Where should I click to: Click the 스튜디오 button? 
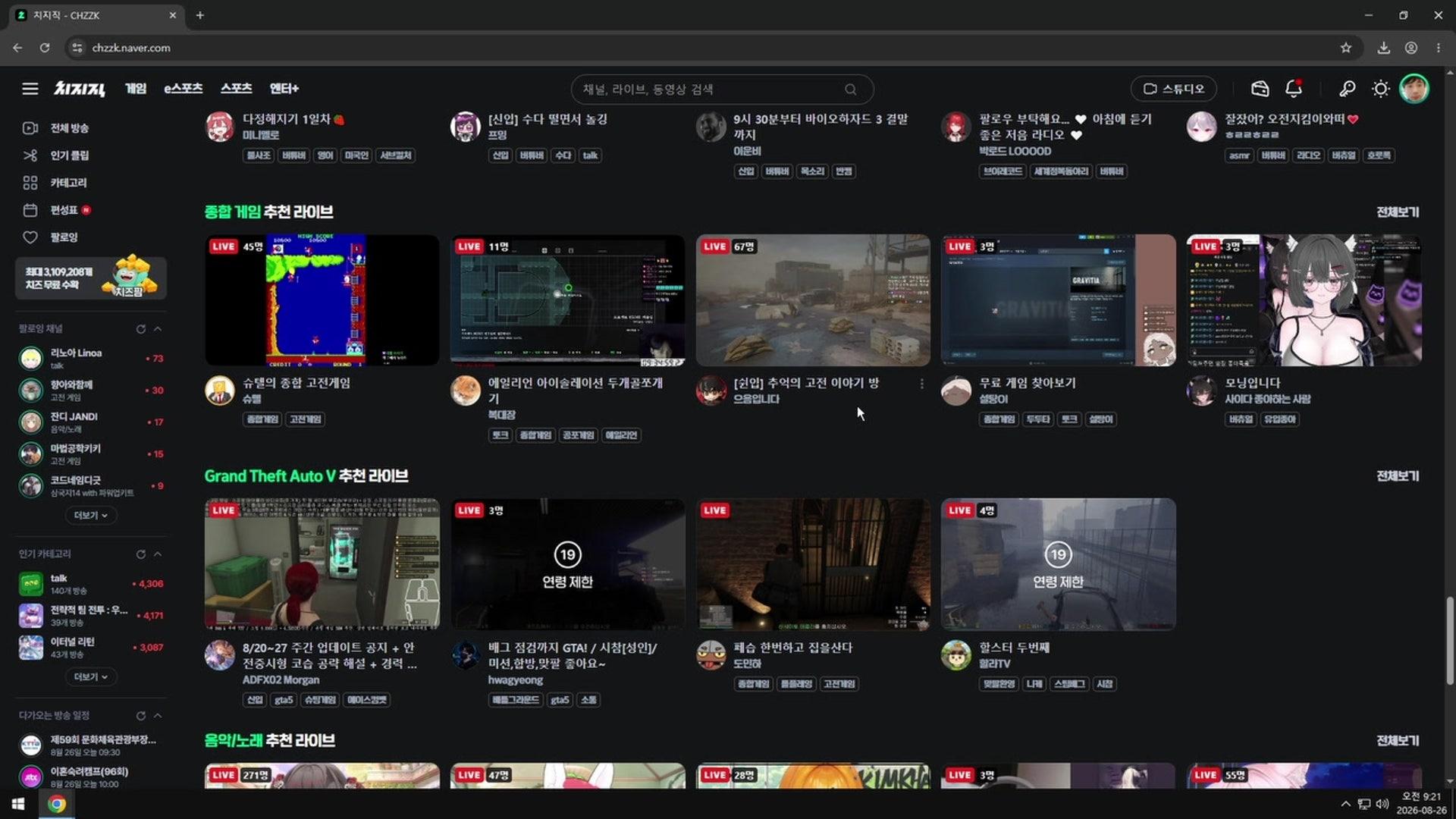click(1173, 89)
